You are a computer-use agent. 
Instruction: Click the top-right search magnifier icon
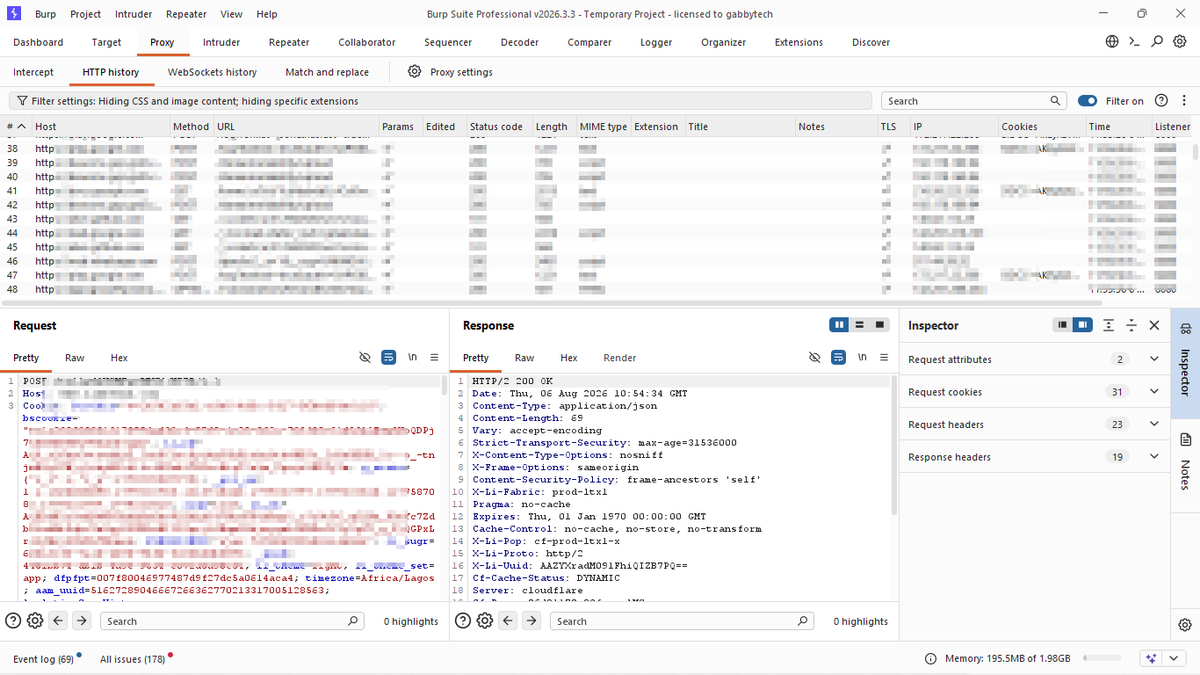(x=1157, y=42)
